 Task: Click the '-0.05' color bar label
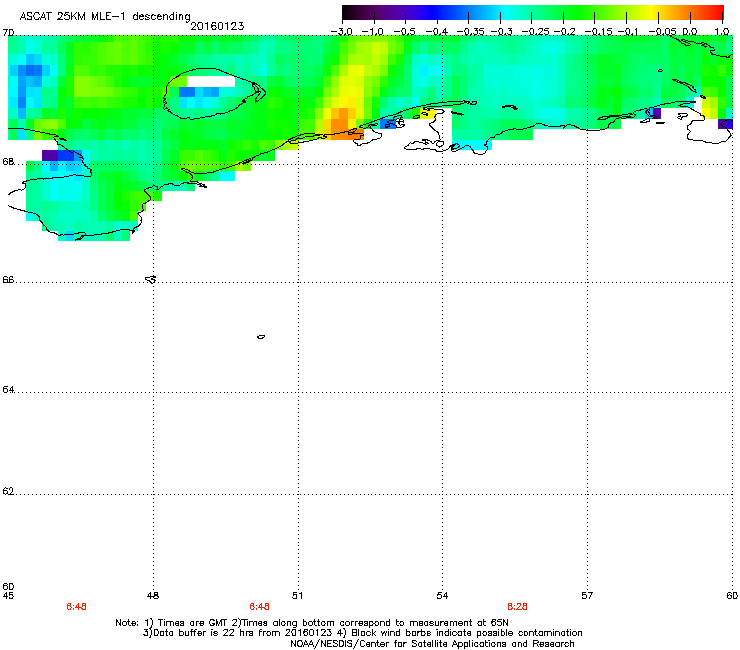click(662, 32)
